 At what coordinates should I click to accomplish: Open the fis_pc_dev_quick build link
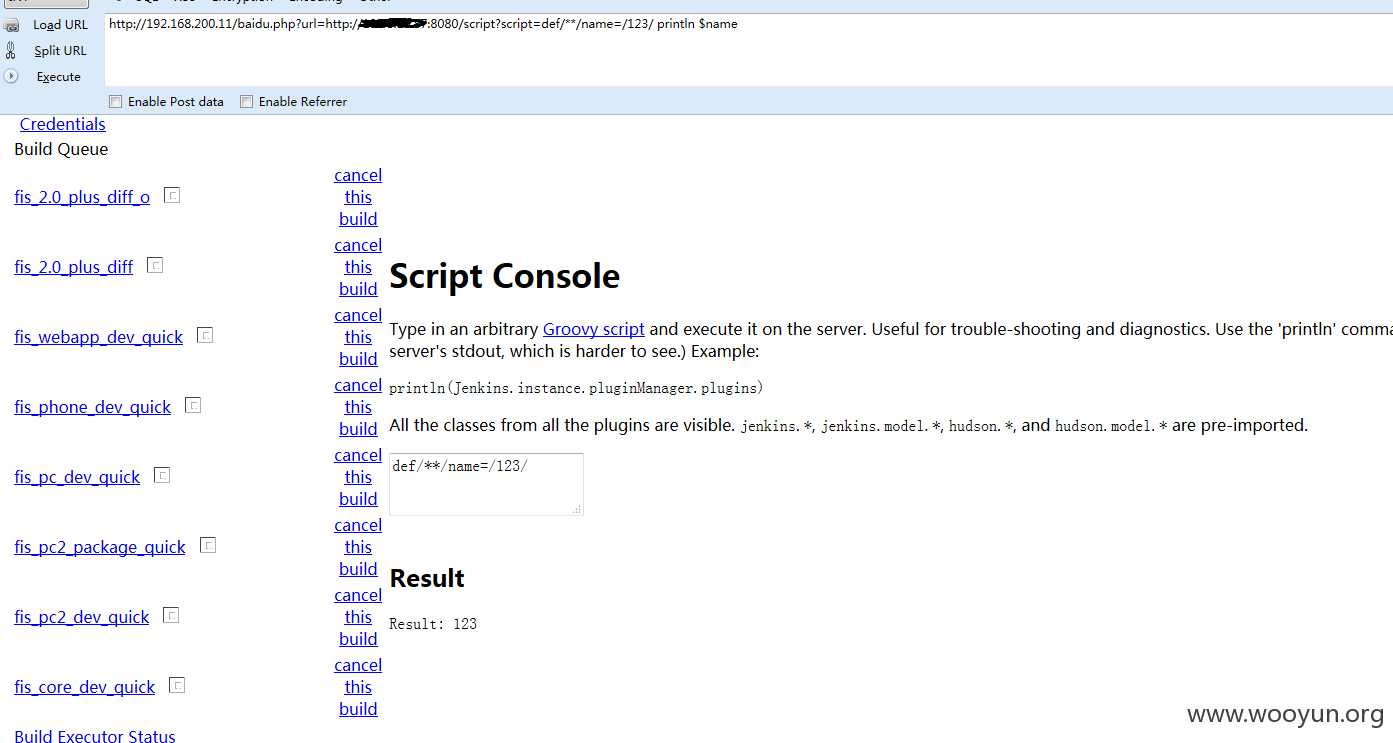(77, 477)
